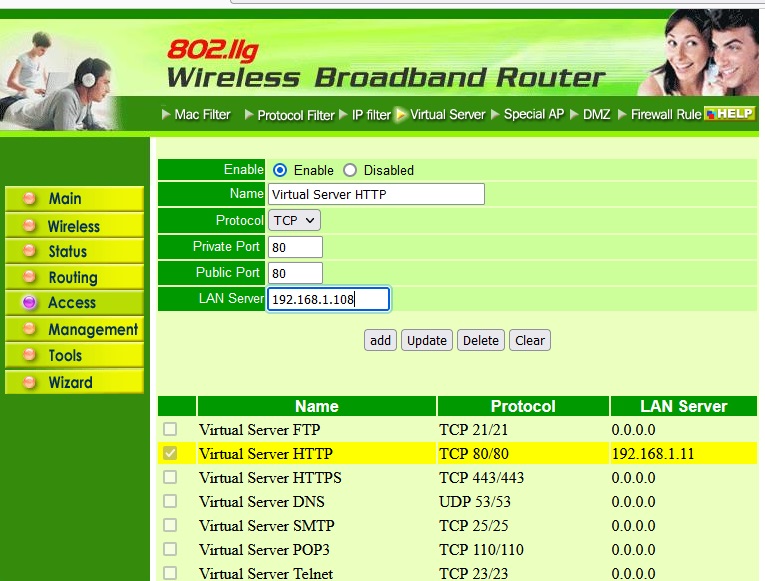The width and height of the screenshot is (765, 581).
Task: Focus the Name input field
Action: [x=376, y=194]
